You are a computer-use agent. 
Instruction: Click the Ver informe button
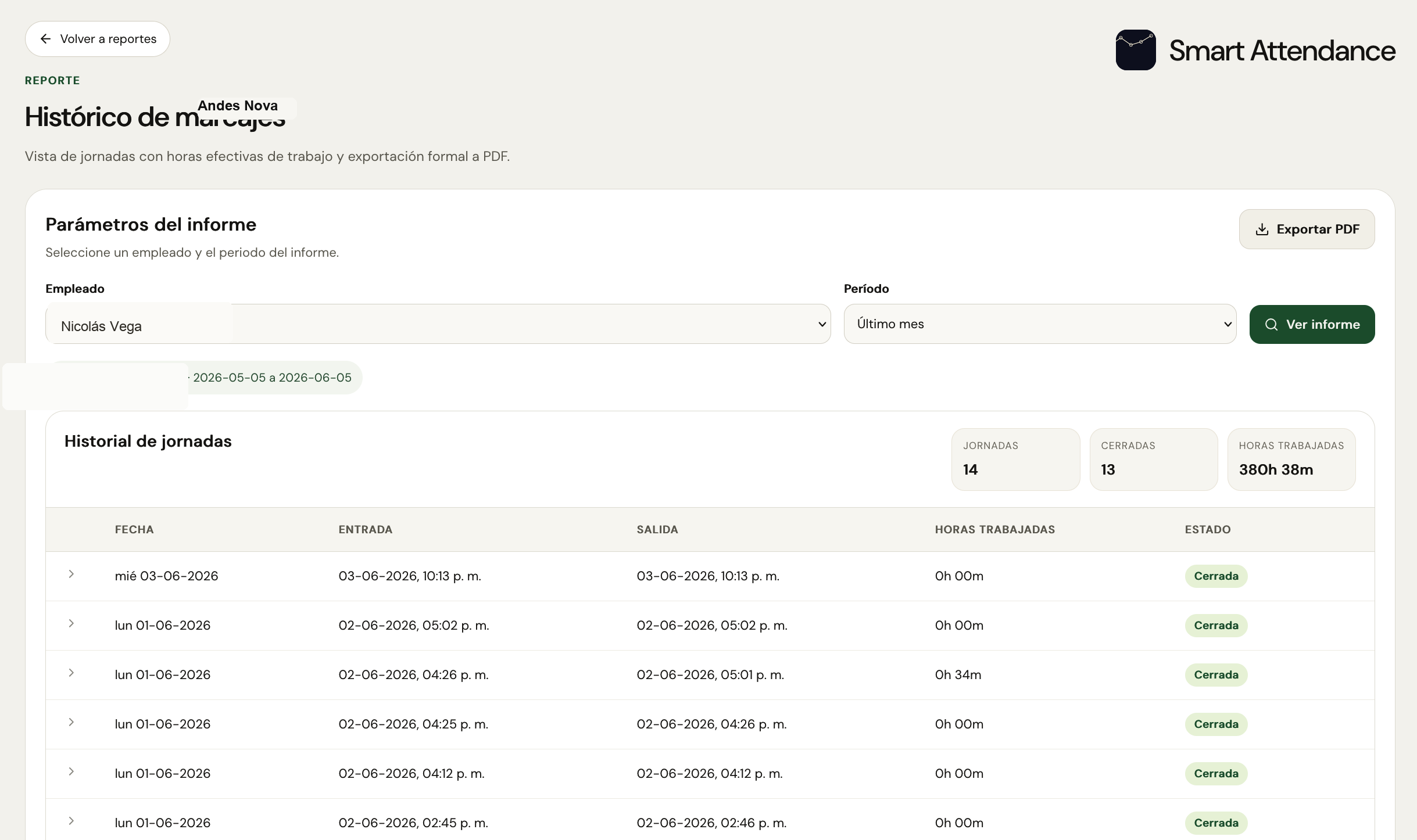(1312, 325)
